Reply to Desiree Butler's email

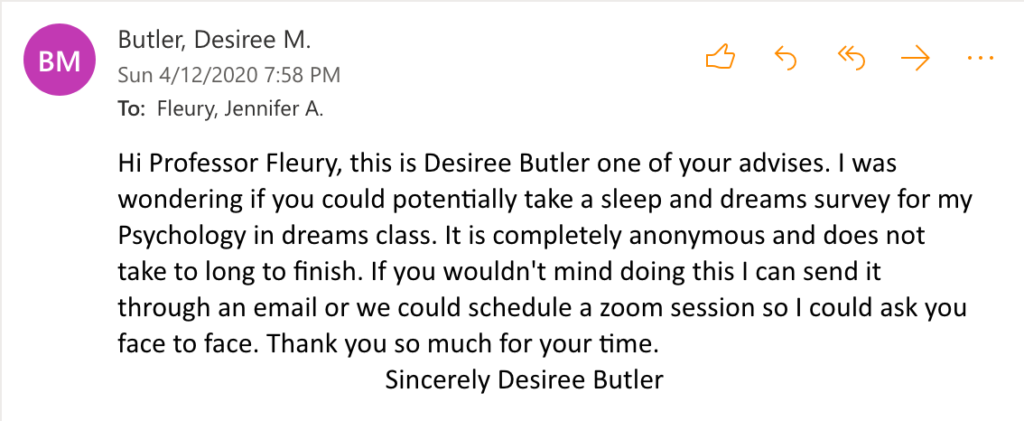point(786,58)
